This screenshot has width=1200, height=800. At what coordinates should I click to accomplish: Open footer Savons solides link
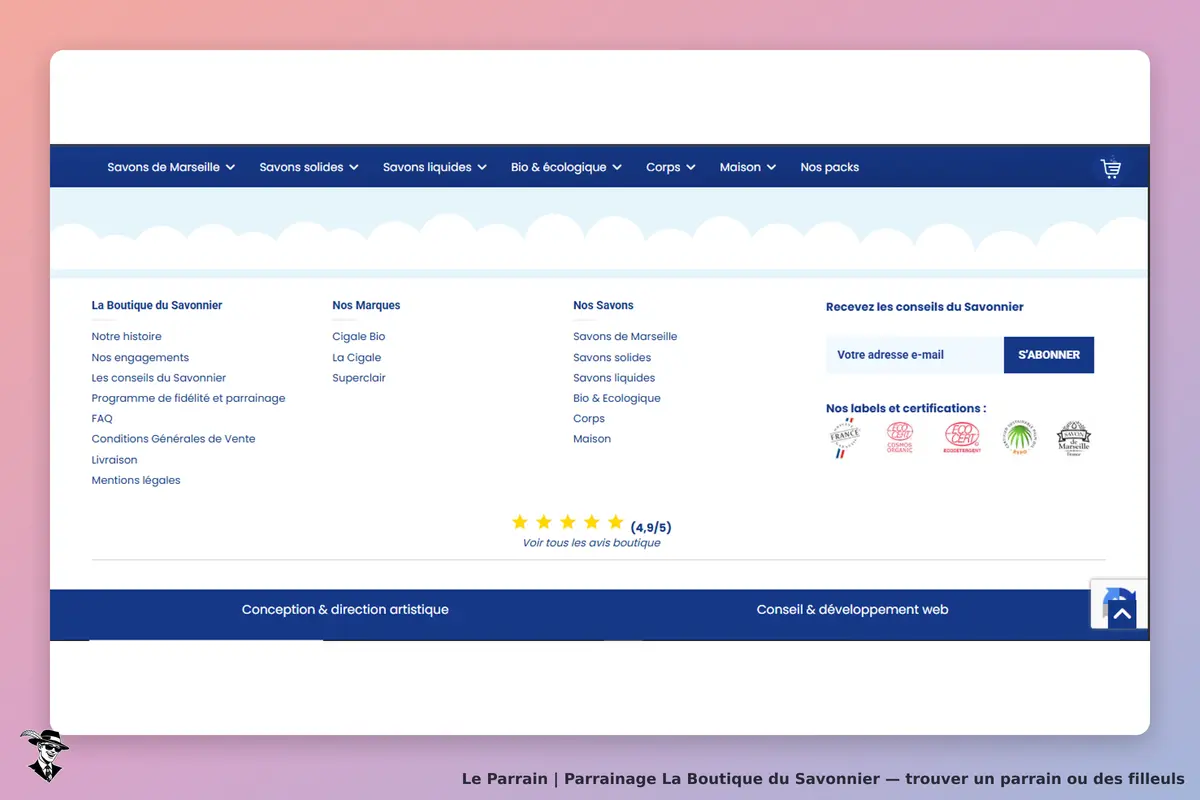pos(612,358)
